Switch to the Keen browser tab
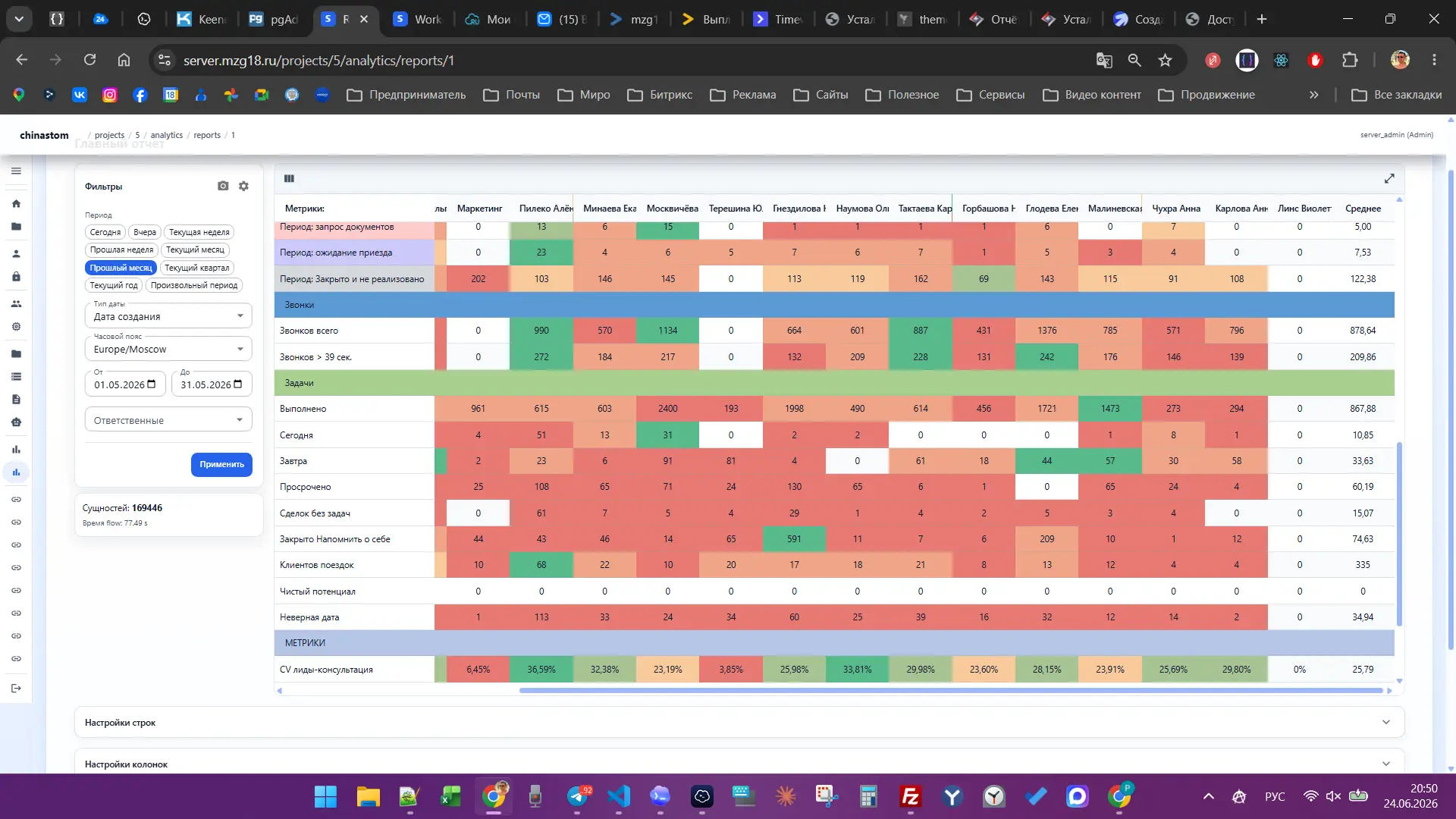Screen dimensions: 1456x819 (x=202, y=19)
